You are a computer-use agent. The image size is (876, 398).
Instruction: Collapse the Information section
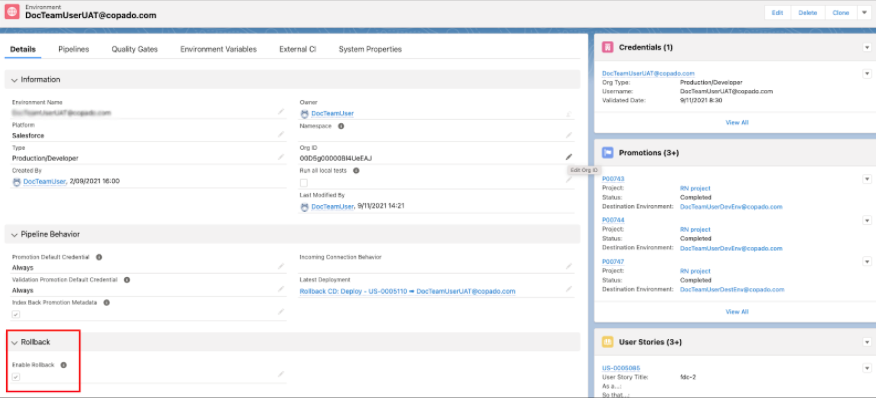point(15,80)
